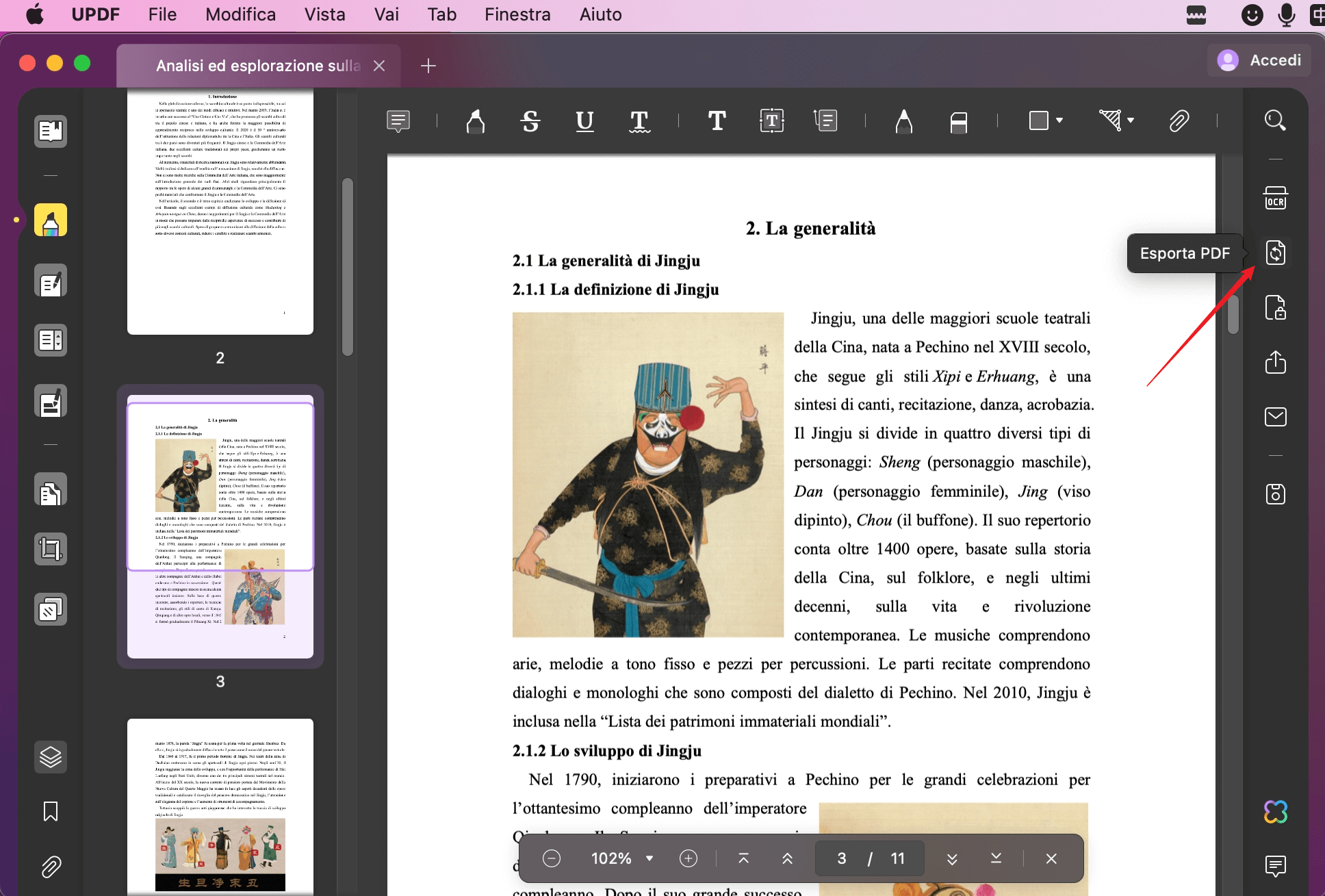The width and height of the screenshot is (1325, 896).
Task: Open the Modifica menu
Action: pos(240,14)
